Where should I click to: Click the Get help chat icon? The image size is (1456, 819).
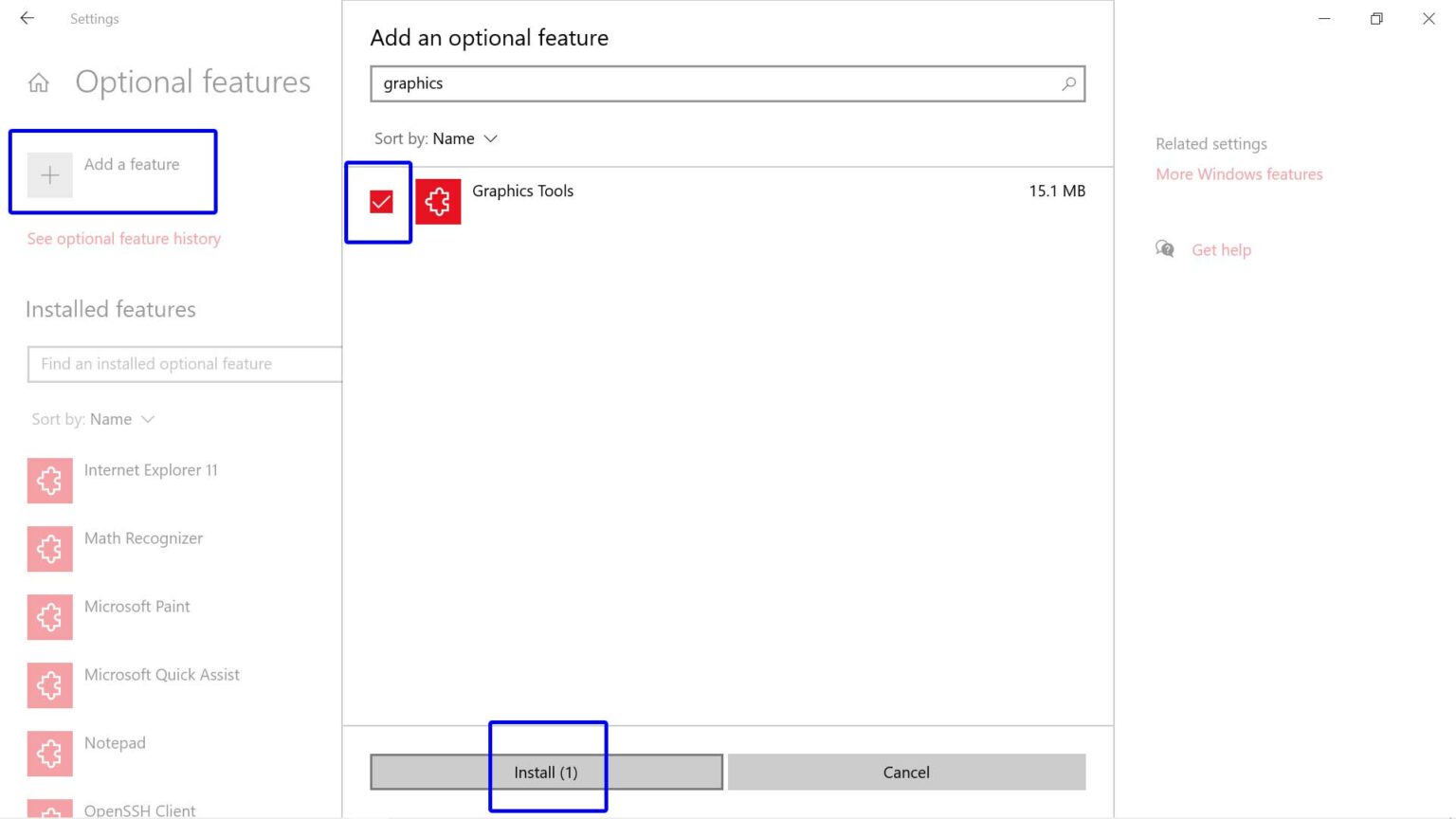[1165, 249]
